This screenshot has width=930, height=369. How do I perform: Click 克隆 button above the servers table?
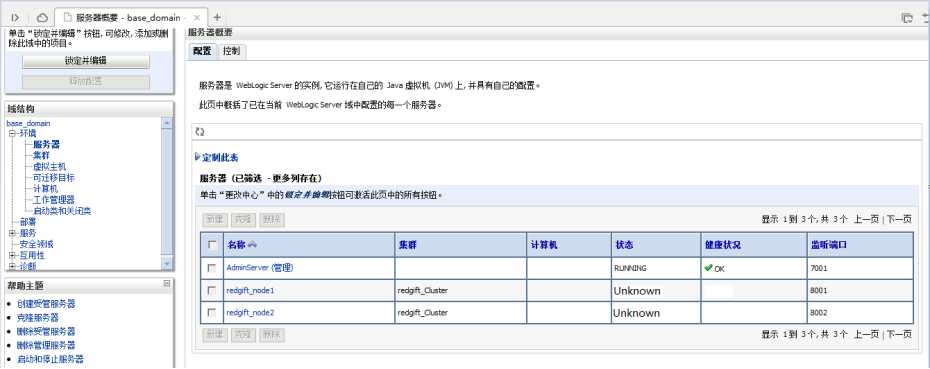point(243,220)
